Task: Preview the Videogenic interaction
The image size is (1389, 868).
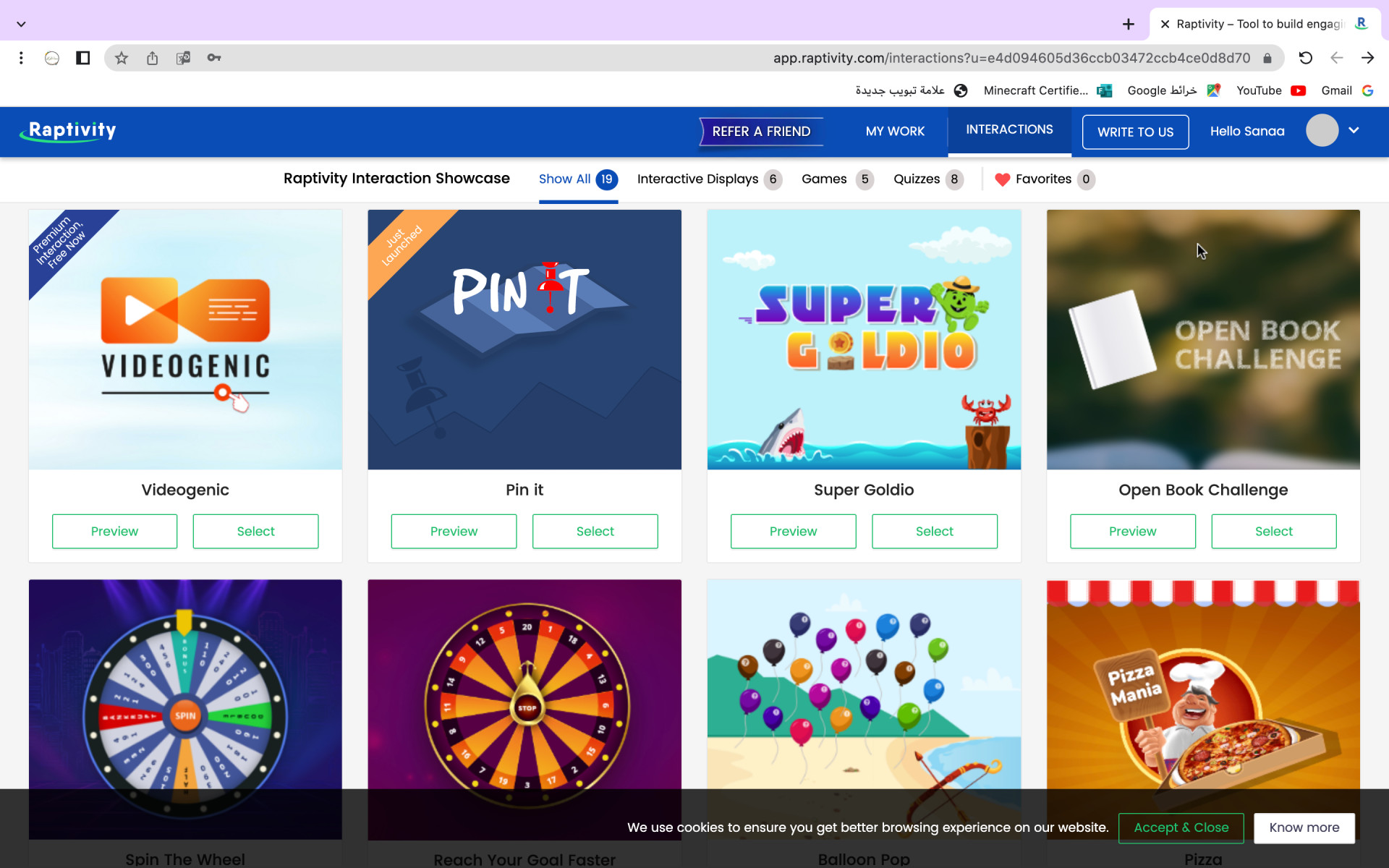Action: point(114,532)
